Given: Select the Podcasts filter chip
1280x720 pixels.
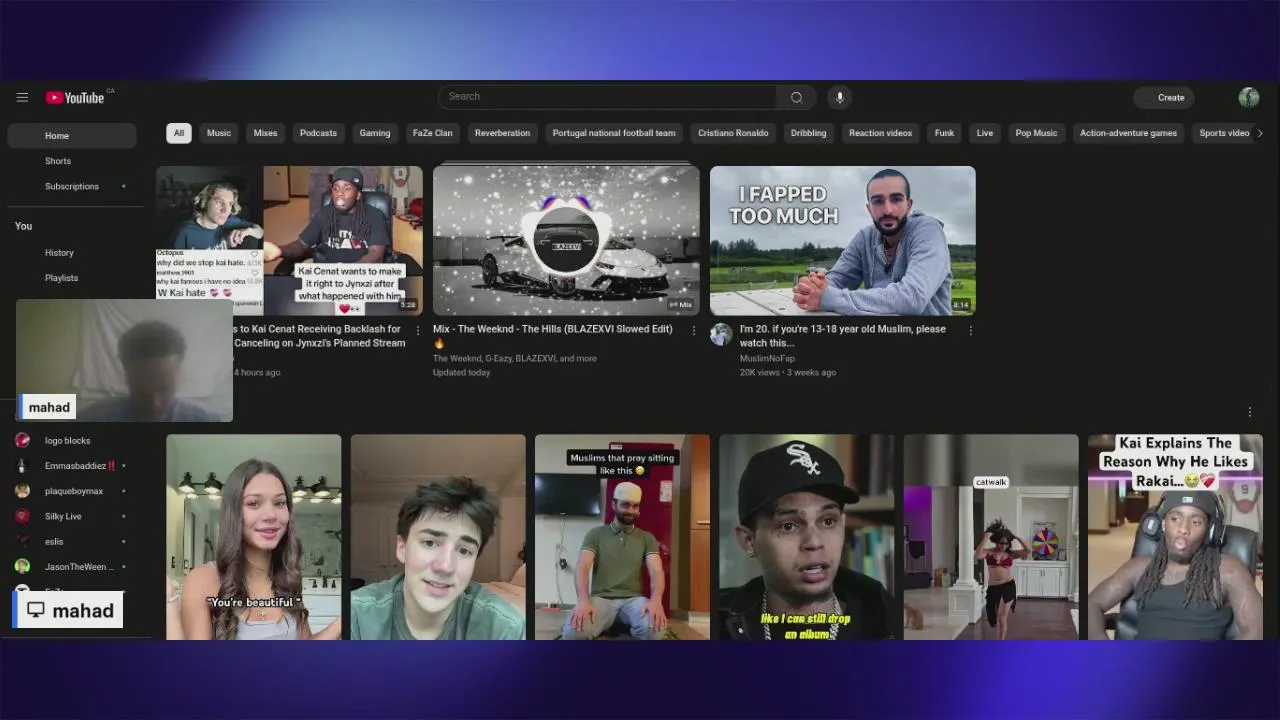Looking at the screenshot, I should (x=318, y=133).
